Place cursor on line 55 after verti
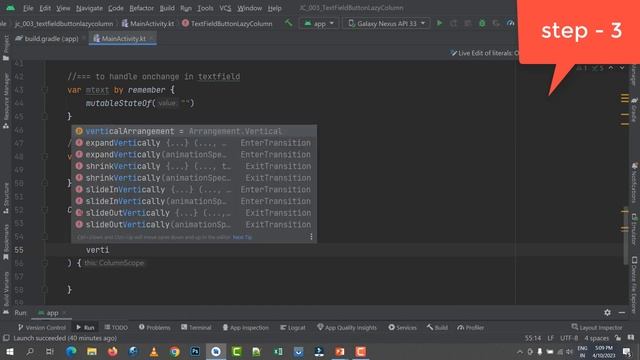640x360 pixels. click(x=109, y=250)
